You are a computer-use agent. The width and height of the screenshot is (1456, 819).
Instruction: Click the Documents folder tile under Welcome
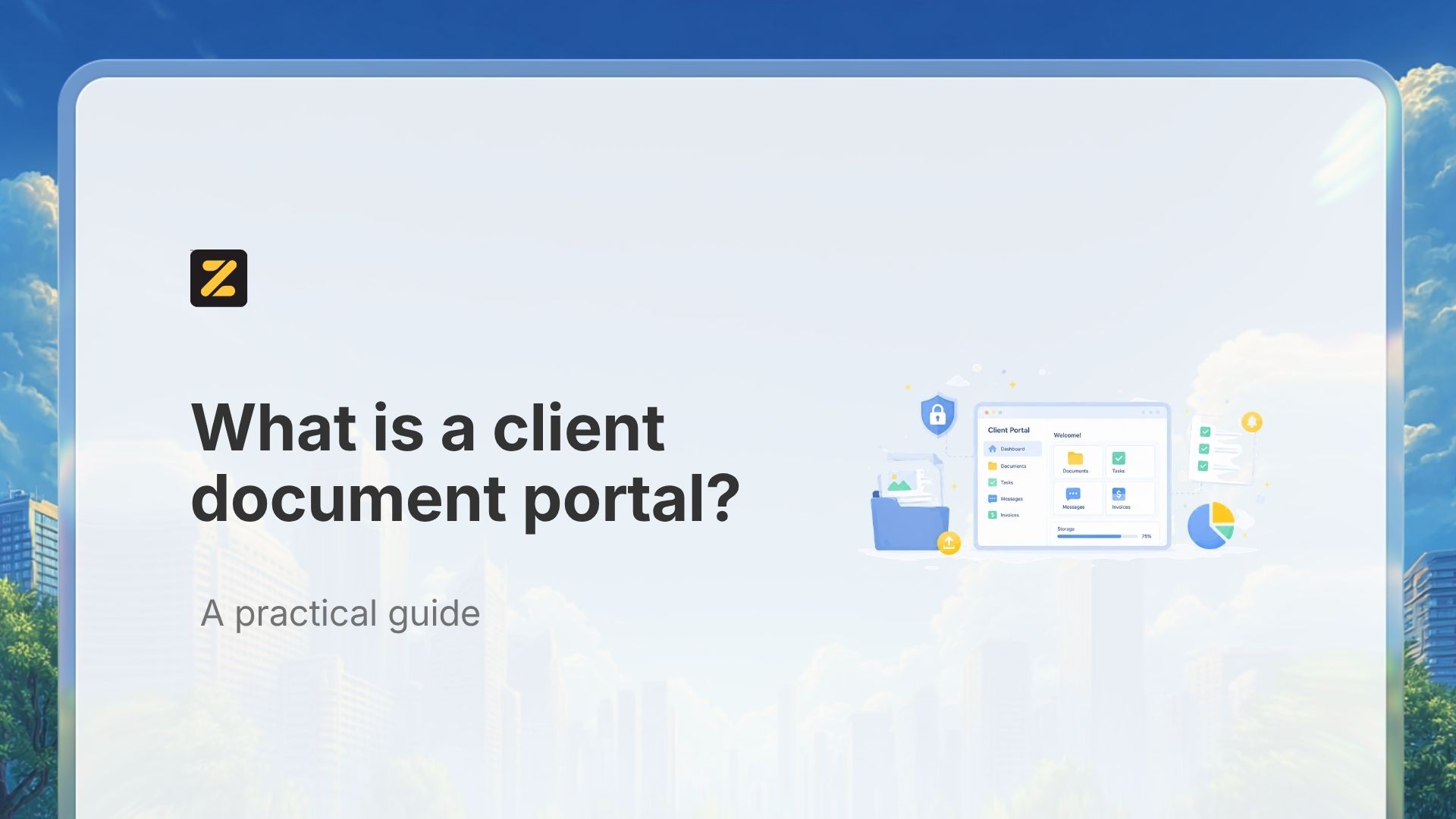(x=1077, y=462)
